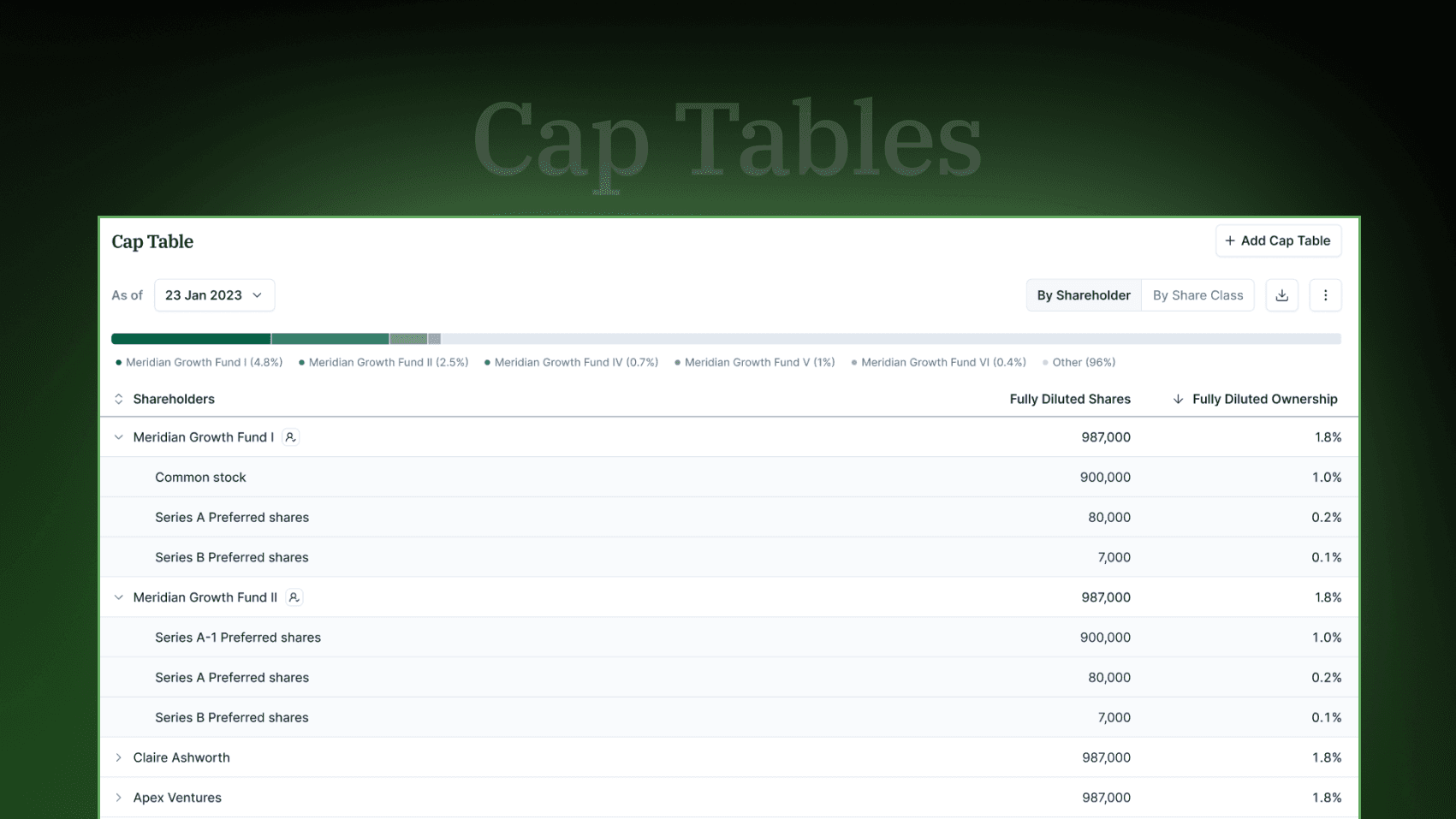Click legend entry Meridian Growth Fund I (4.8%)
The width and height of the screenshot is (1456, 819).
(x=199, y=362)
